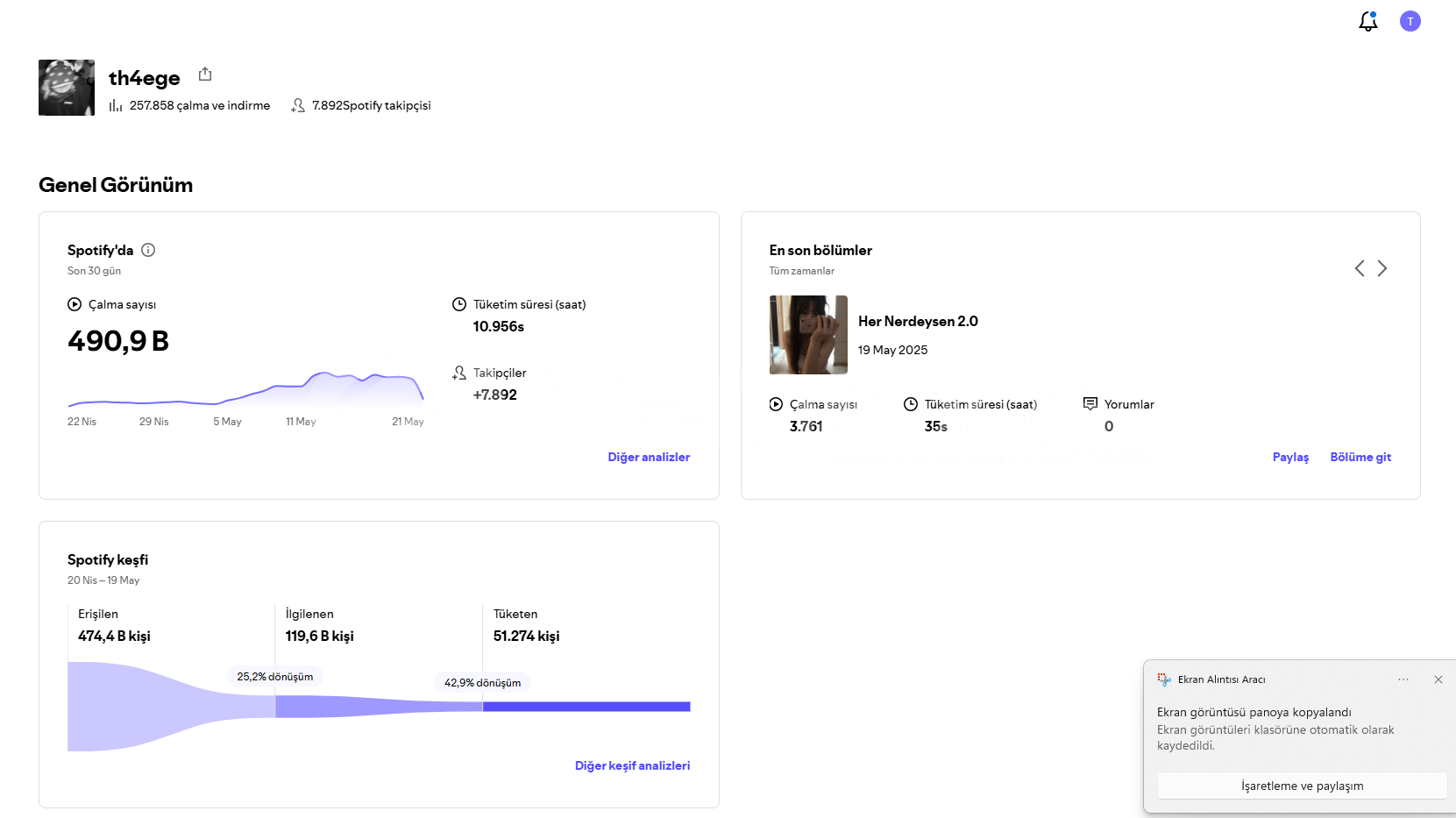Click the Snipping Tool icon in the notification
The image size is (1456, 818).
point(1164,679)
